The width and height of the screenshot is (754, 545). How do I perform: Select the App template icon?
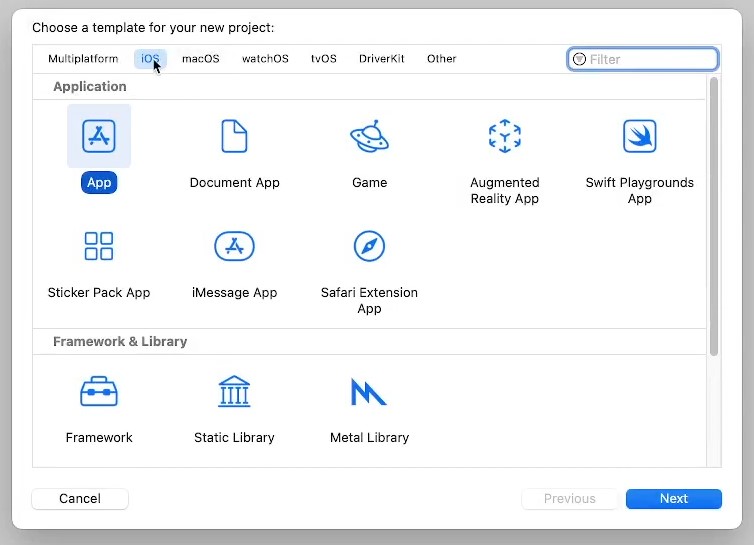point(99,136)
